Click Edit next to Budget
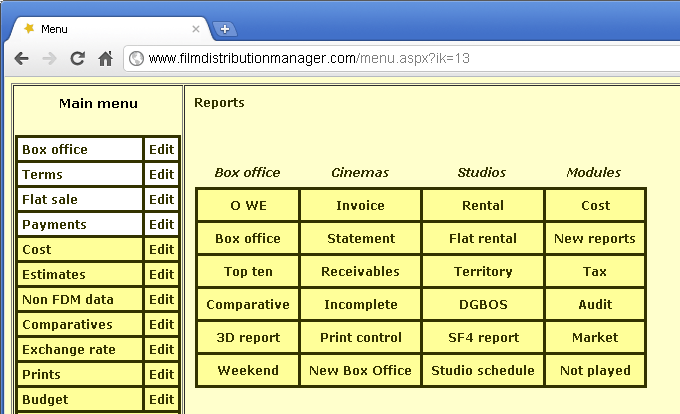The width and height of the screenshot is (680, 414). pos(162,400)
